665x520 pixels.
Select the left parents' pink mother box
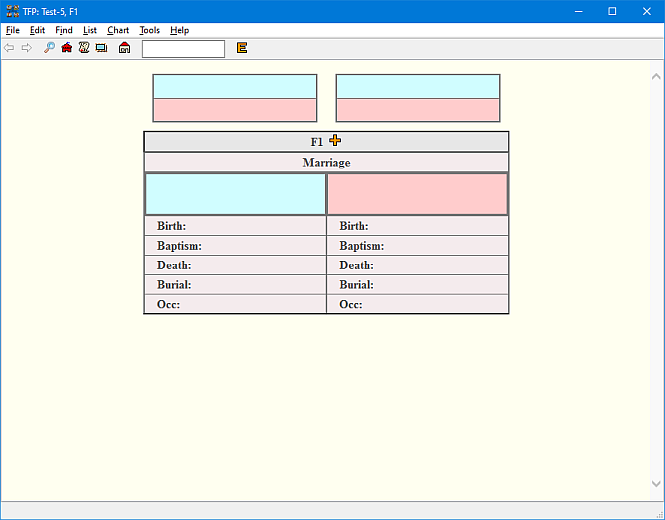(235, 110)
